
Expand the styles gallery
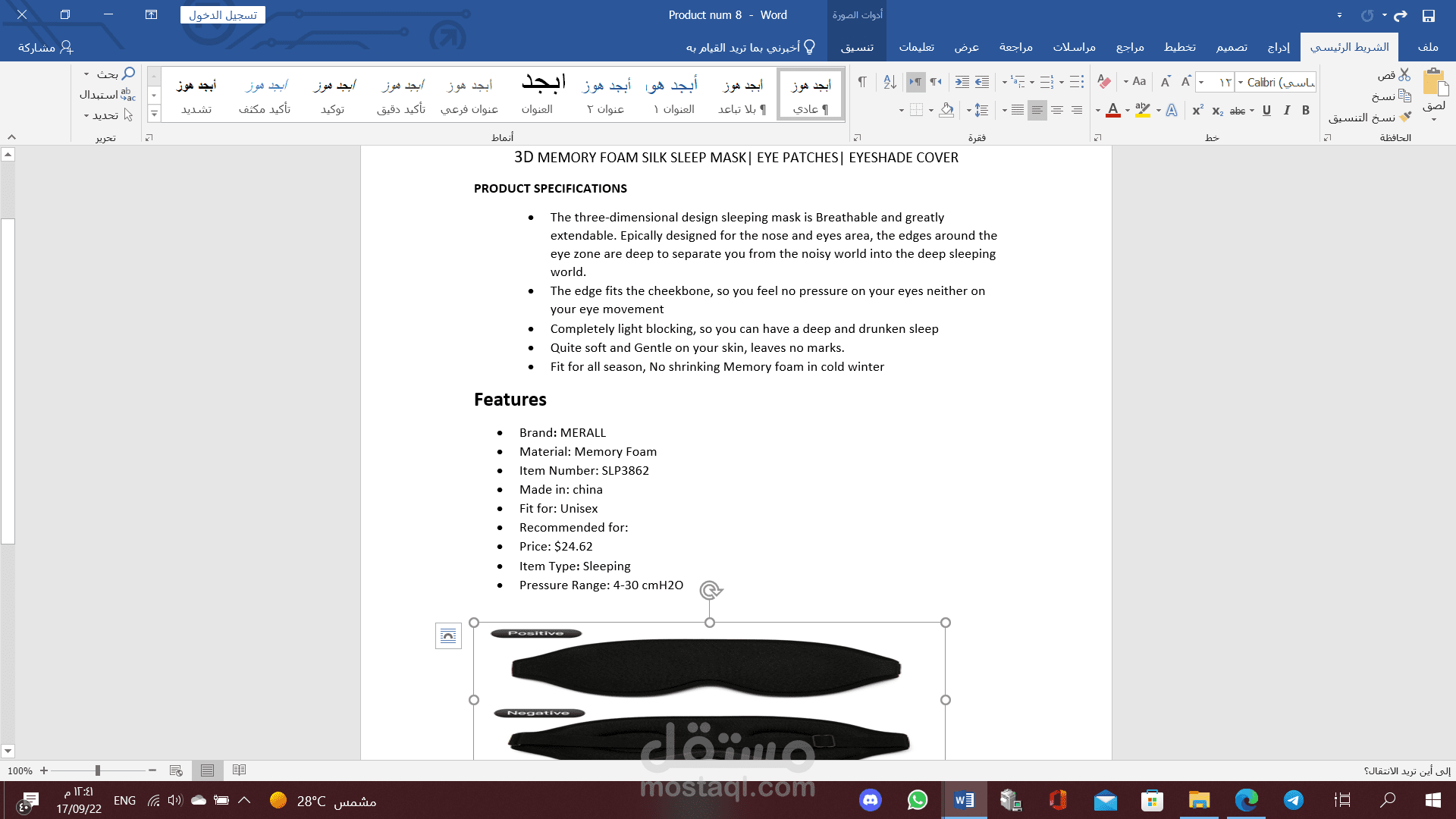pyautogui.click(x=154, y=114)
